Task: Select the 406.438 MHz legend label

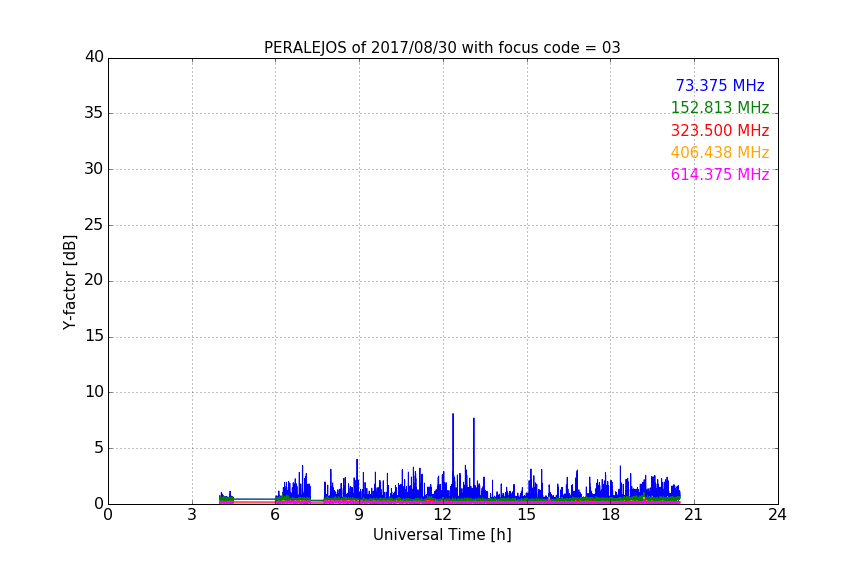Action: 720,152
